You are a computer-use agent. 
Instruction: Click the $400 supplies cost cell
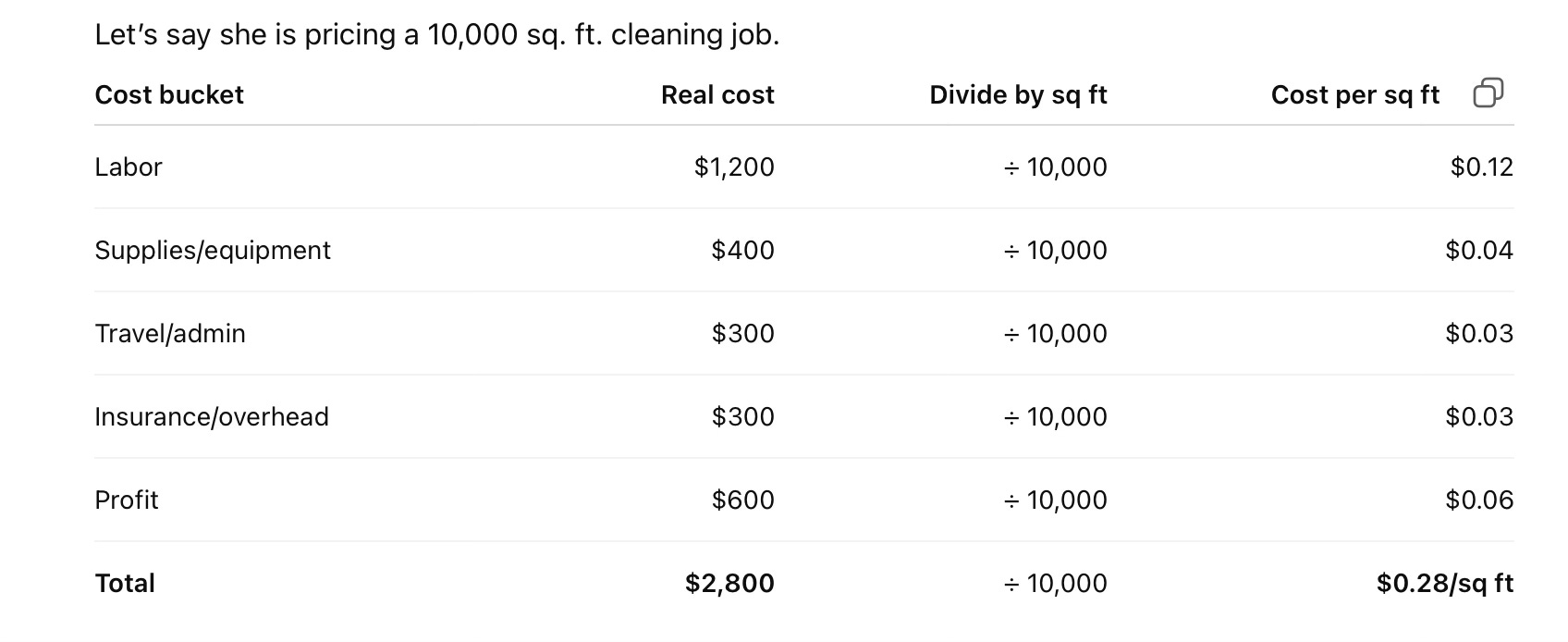tap(742, 250)
